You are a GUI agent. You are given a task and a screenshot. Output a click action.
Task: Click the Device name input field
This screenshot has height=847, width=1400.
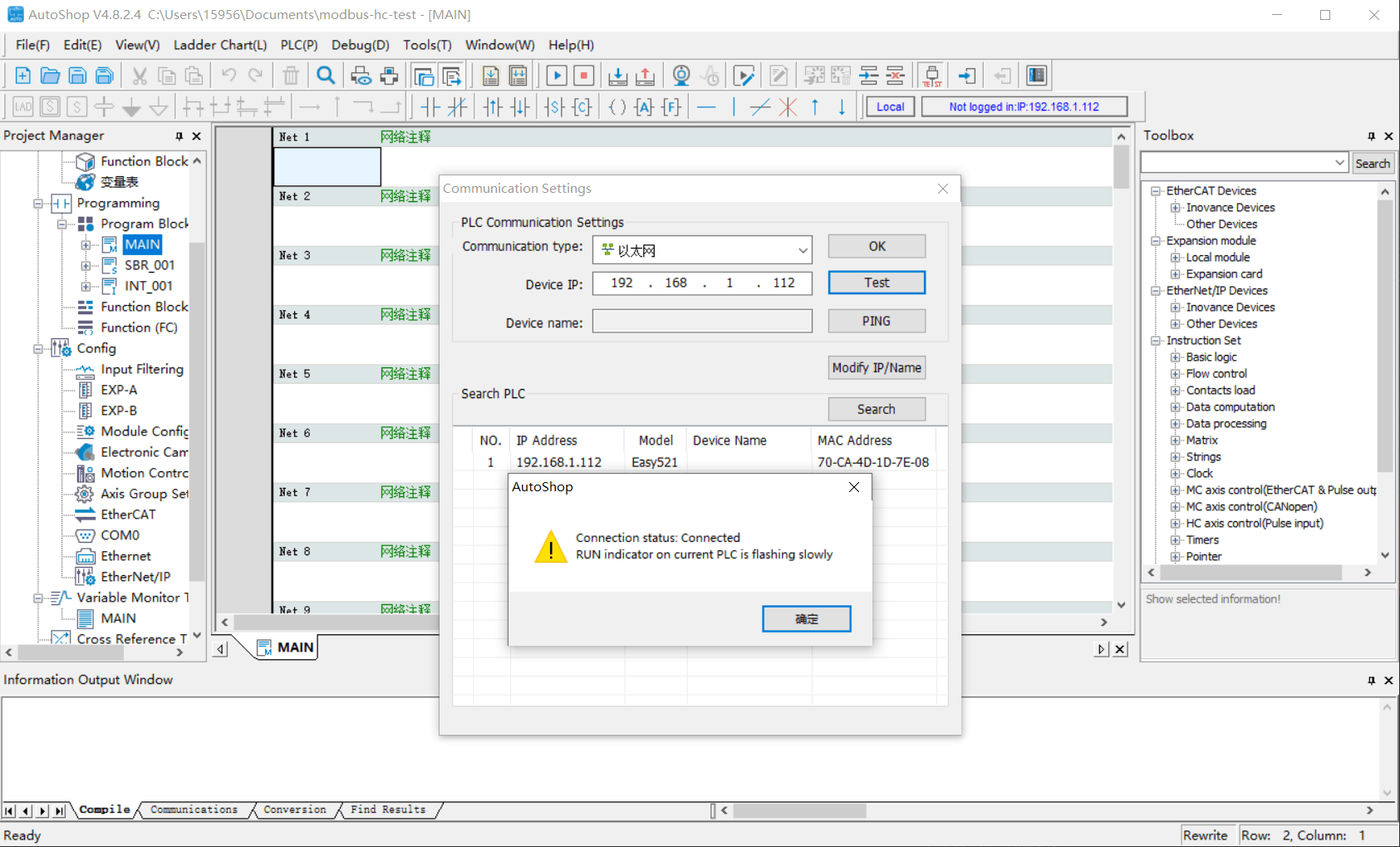(701, 322)
